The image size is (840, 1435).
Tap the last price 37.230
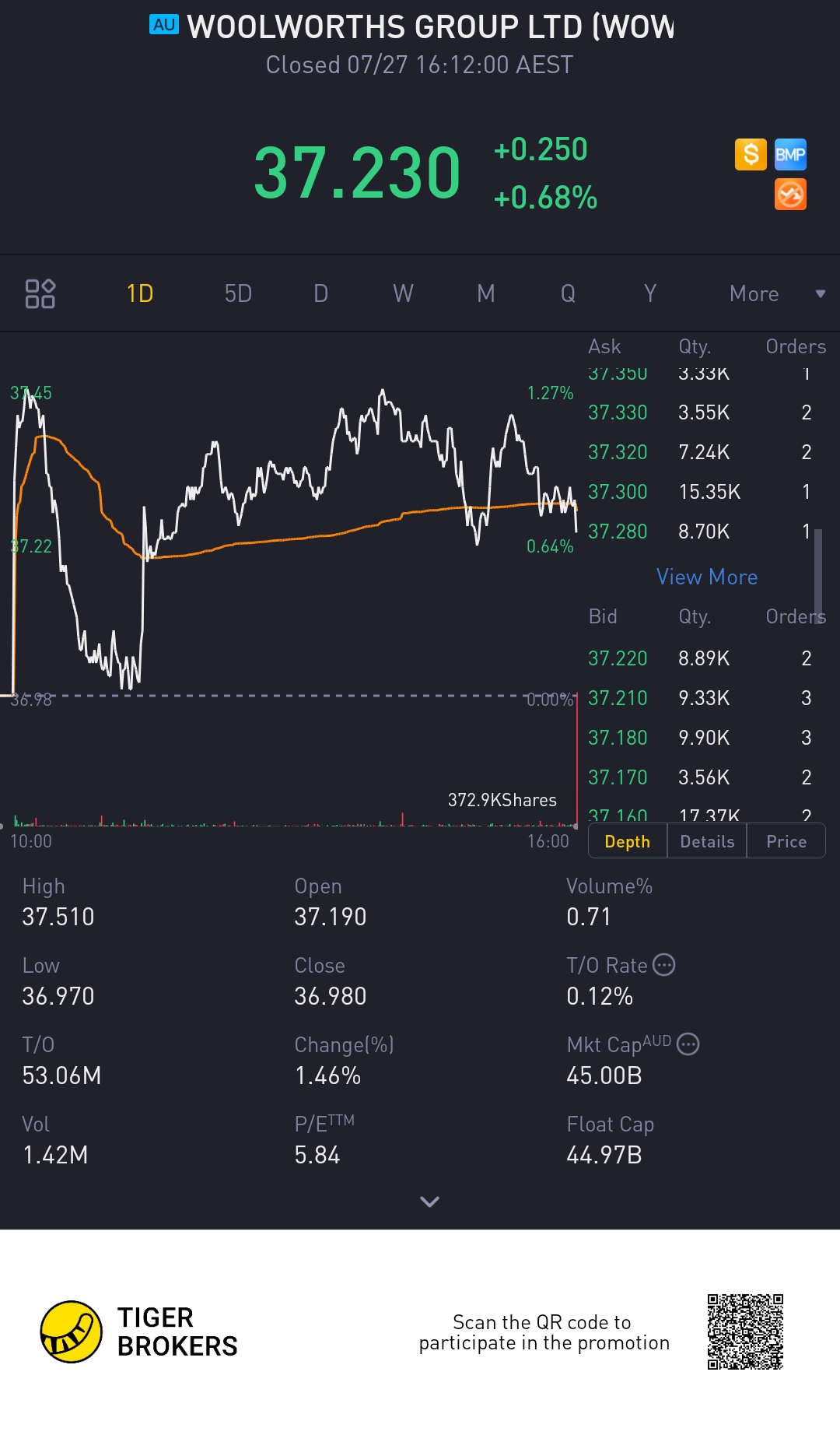[x=357, y=173]
